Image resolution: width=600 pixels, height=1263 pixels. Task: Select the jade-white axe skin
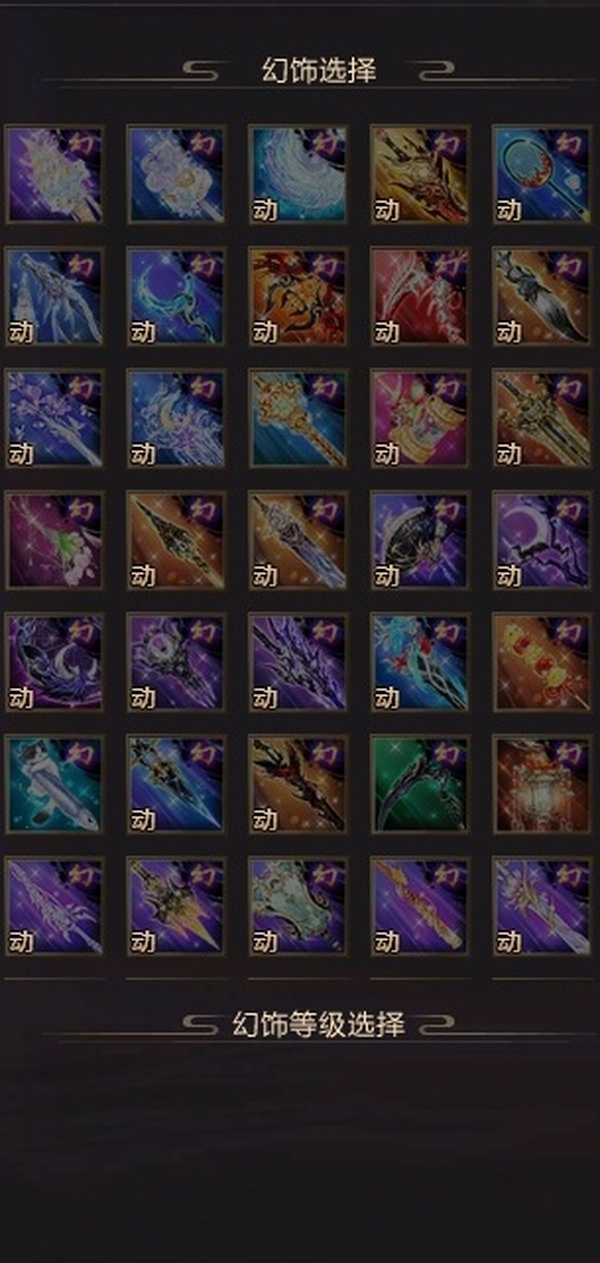click(x=298, y=906)
